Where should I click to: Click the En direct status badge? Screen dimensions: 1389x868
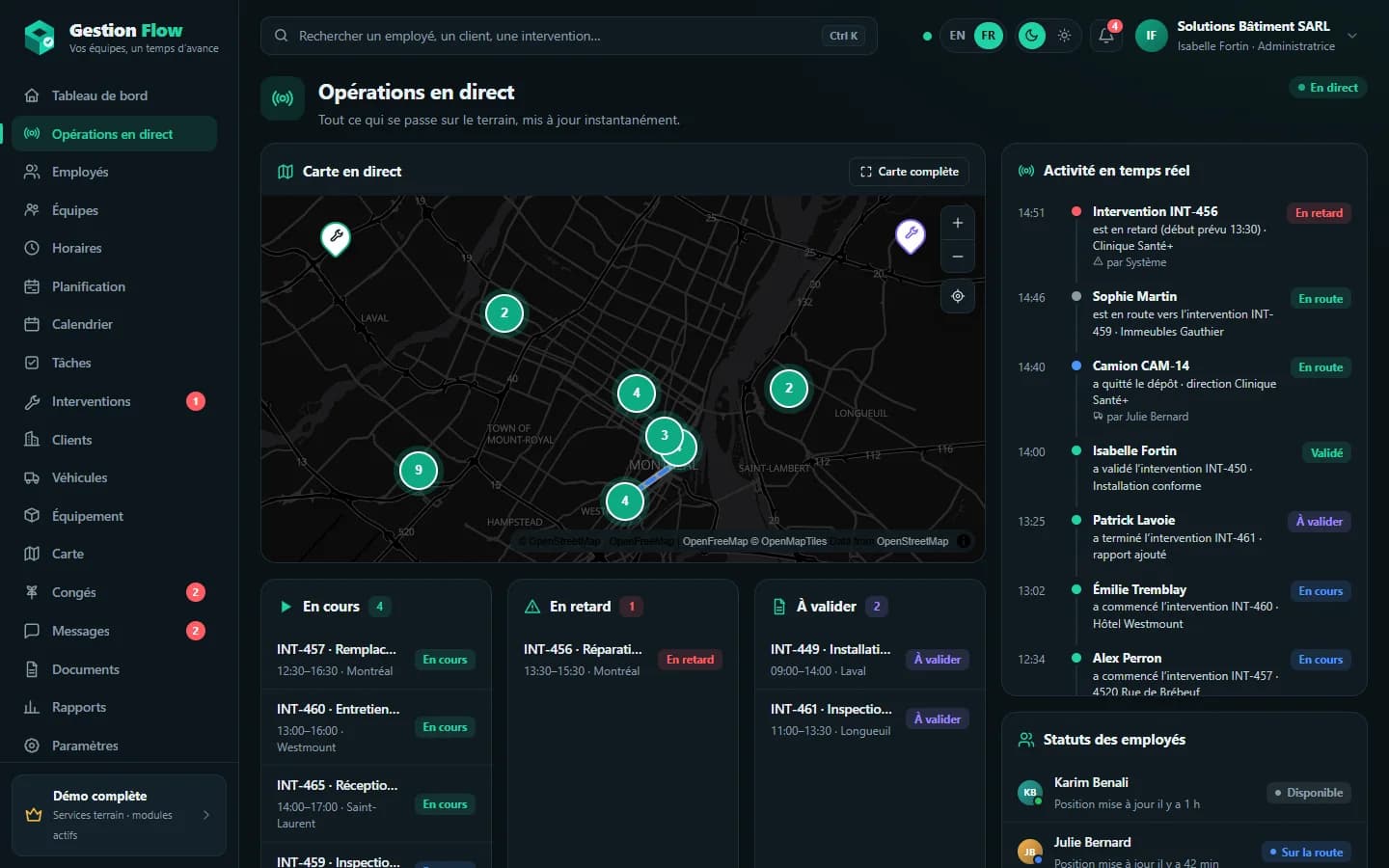[x=1327, y=88]
